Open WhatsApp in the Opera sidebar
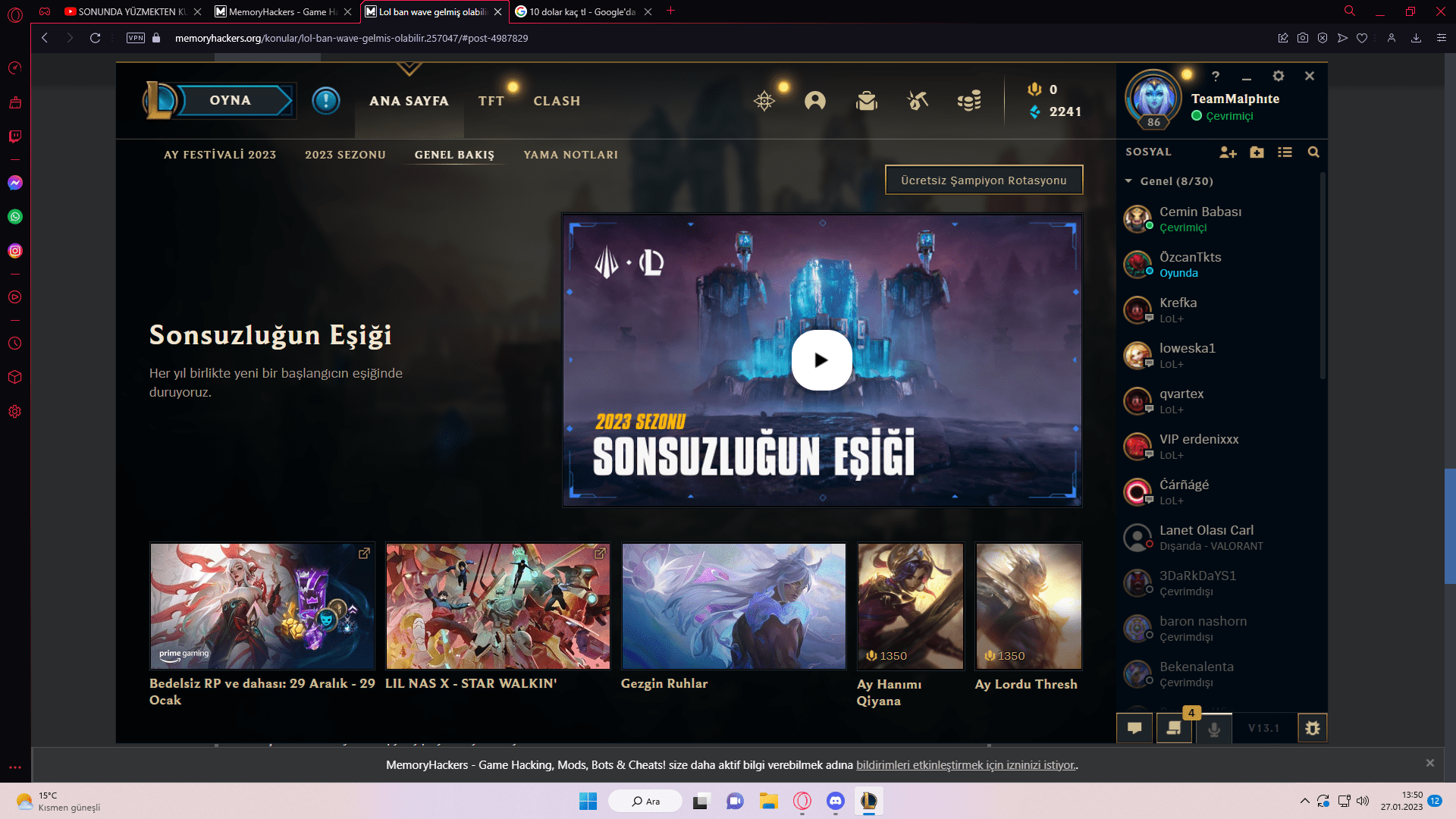 pos(14,217)
